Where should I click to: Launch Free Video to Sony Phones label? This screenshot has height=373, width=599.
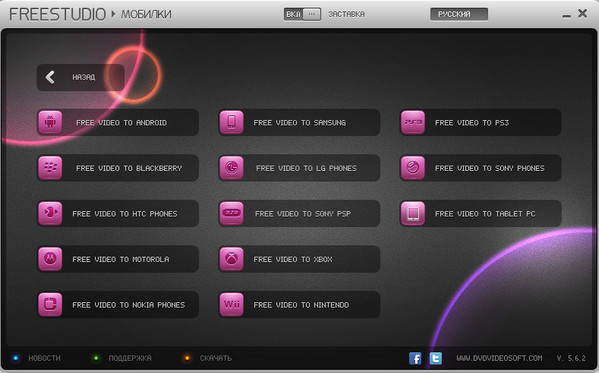pyautogui.click(x=490, y=168)
